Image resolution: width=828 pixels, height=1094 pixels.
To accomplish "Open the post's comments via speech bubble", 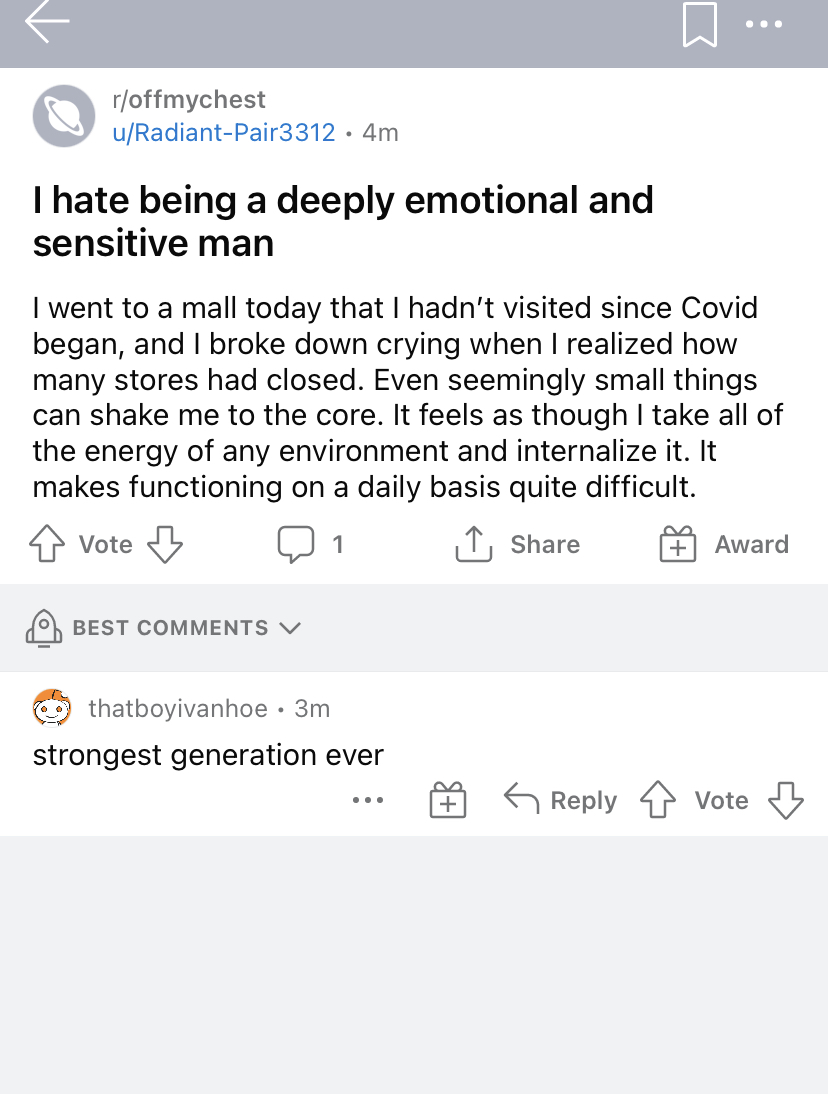I will pyautogui.click(x=295, y=544).
